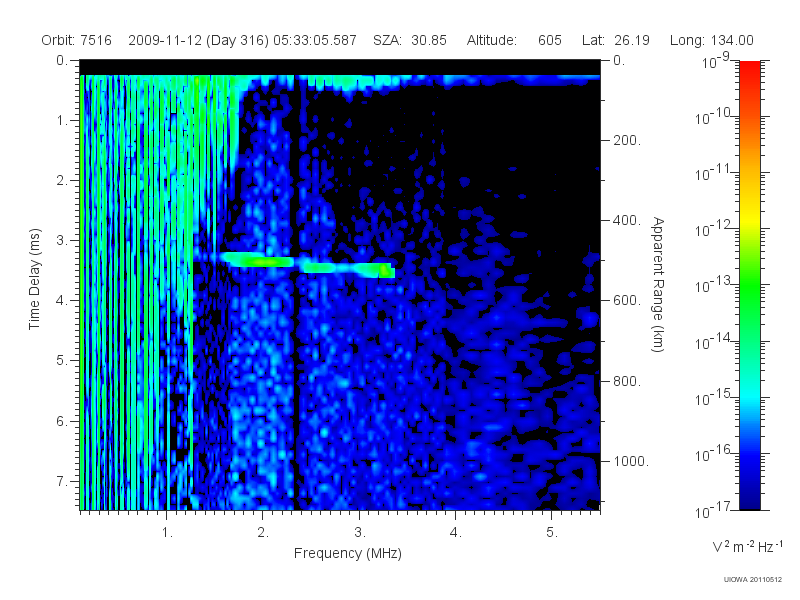Click the '3.' tick on frequency axis

pos(360,533)
